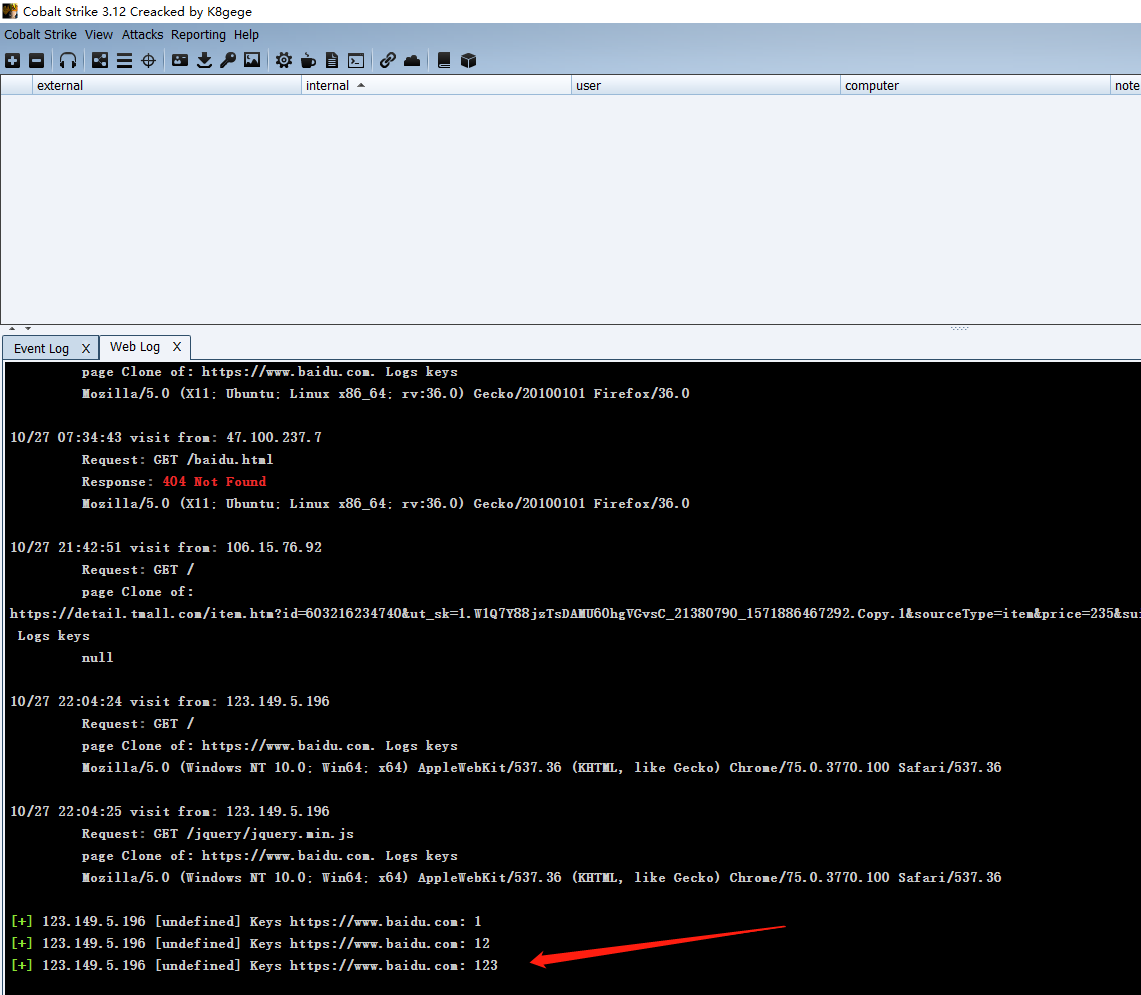Connect to a new team server
This screenshot has width=1141, height=995.
point(12,60)
